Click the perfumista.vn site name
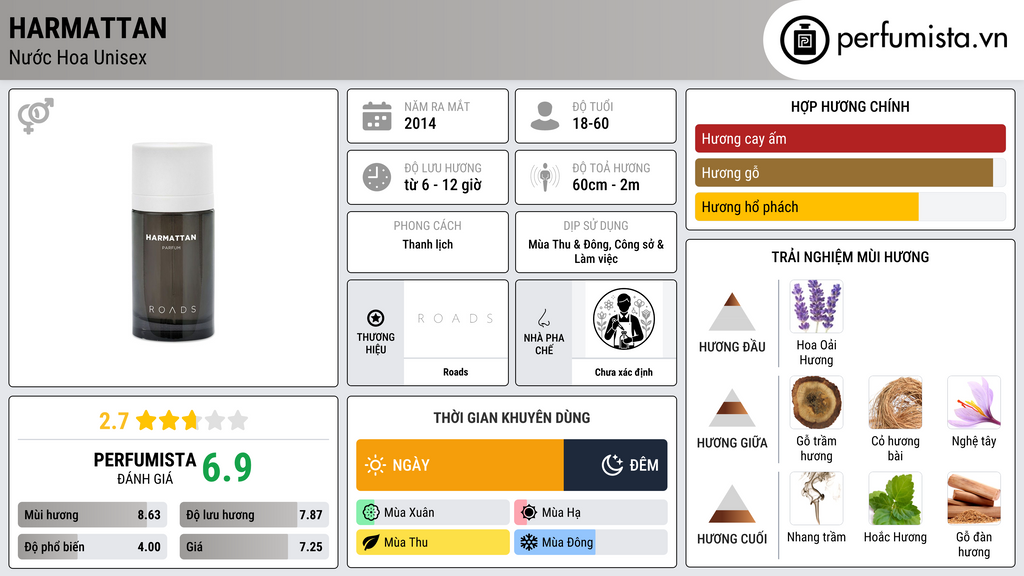 tap(922, 39)
